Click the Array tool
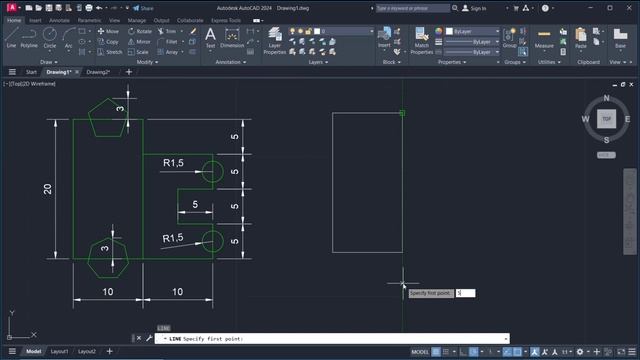 coord(168,52)
